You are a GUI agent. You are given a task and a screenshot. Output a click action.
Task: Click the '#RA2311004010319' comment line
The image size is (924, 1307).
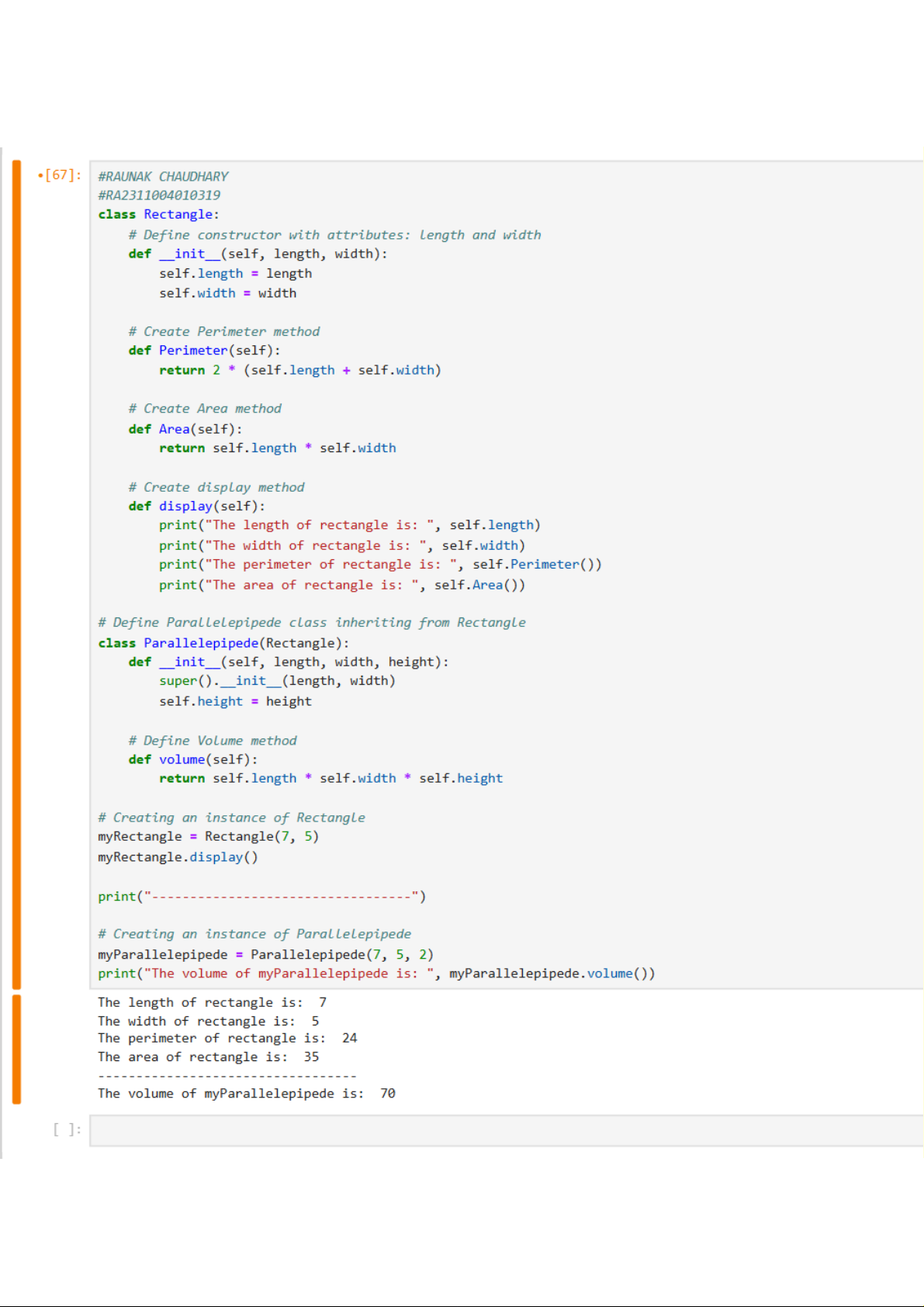coord(159,195)
